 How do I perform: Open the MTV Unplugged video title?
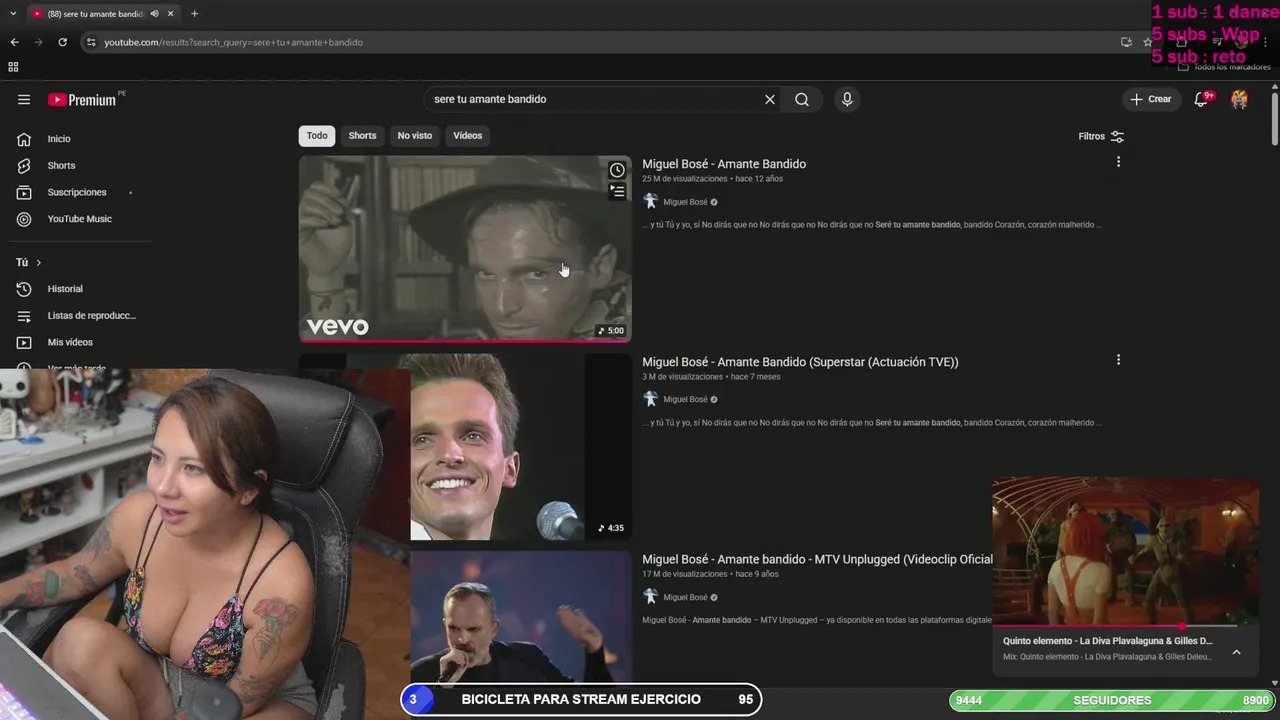point(817,559)
